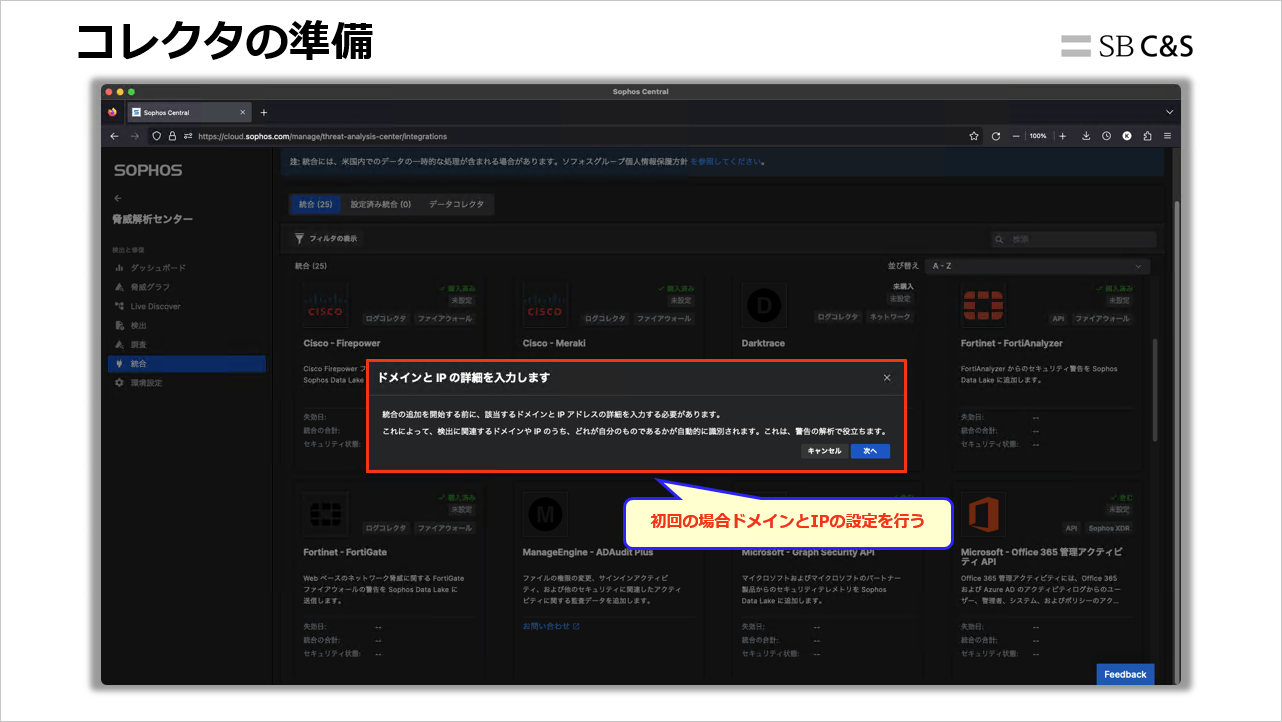The image size is (1282, 722).
Task: Click the Cisco - Meraki title
Action: pos(554,343)
